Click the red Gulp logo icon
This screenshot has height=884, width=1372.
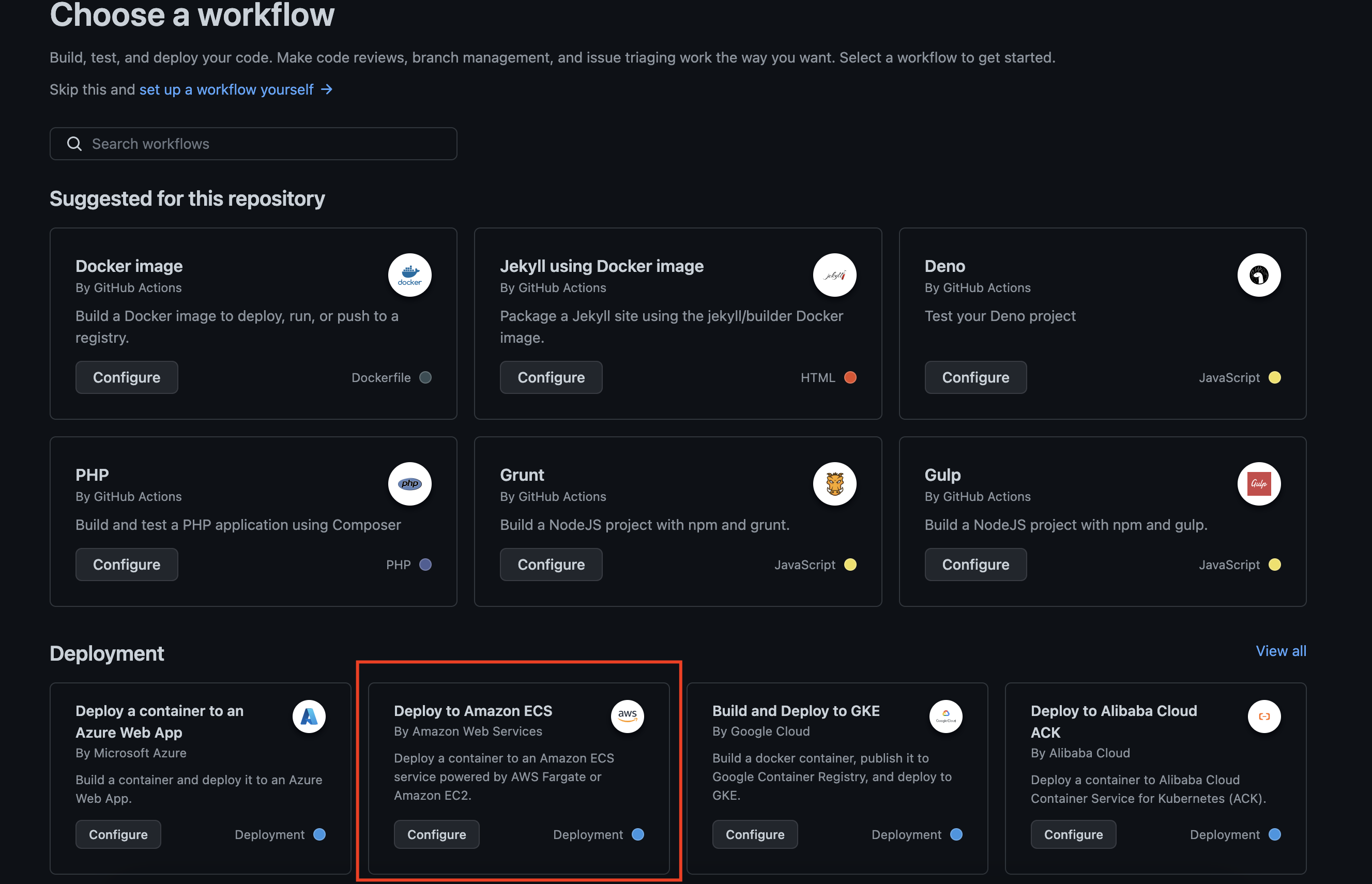tap(1258, 484)
